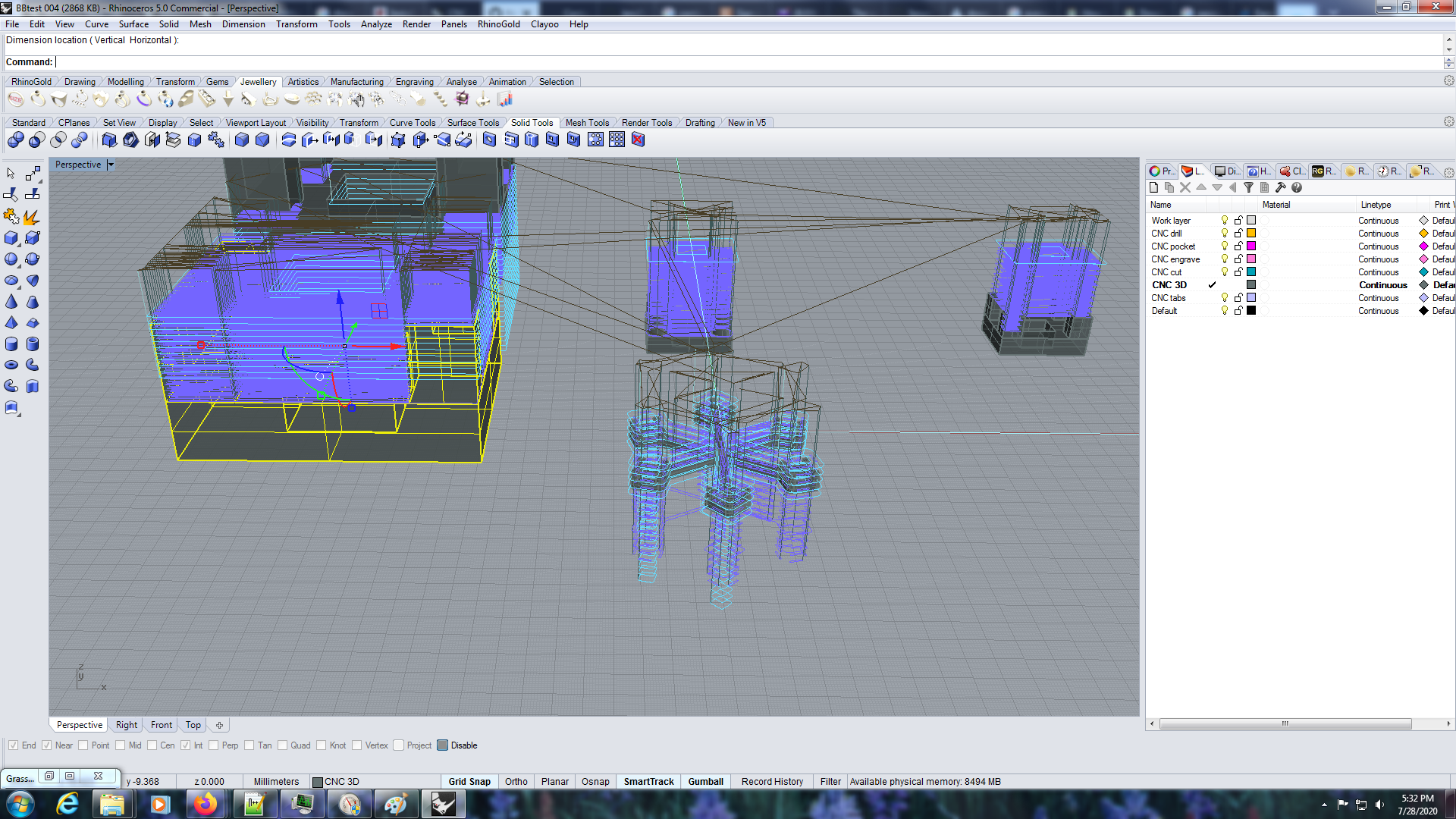Open the RhinoGold menu
The height and width of the screenshot is (819, 1456).
click(x=498, y=24)
